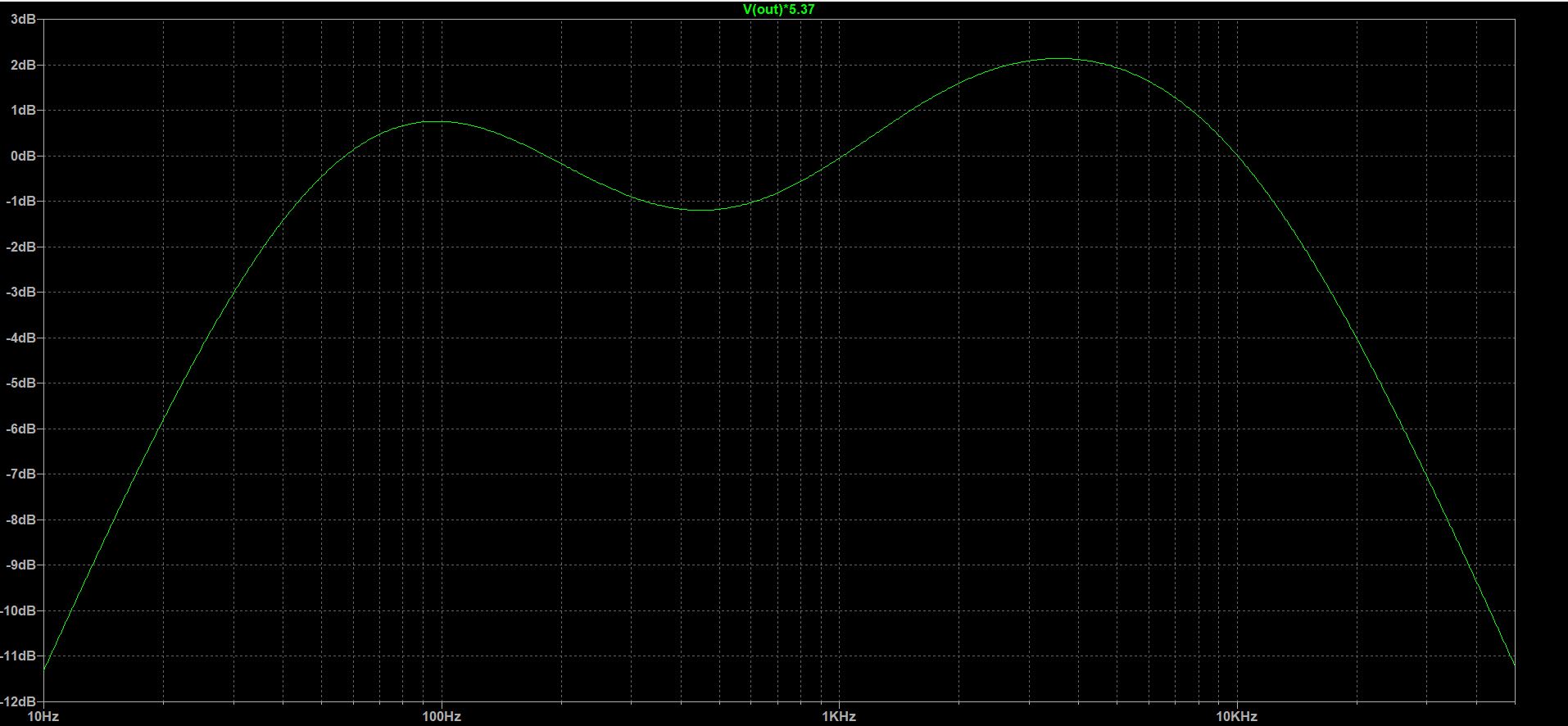Click the 10Hz frequency axis label
This screenshot has width=1568, height=726.
click(x=43, y=716)
